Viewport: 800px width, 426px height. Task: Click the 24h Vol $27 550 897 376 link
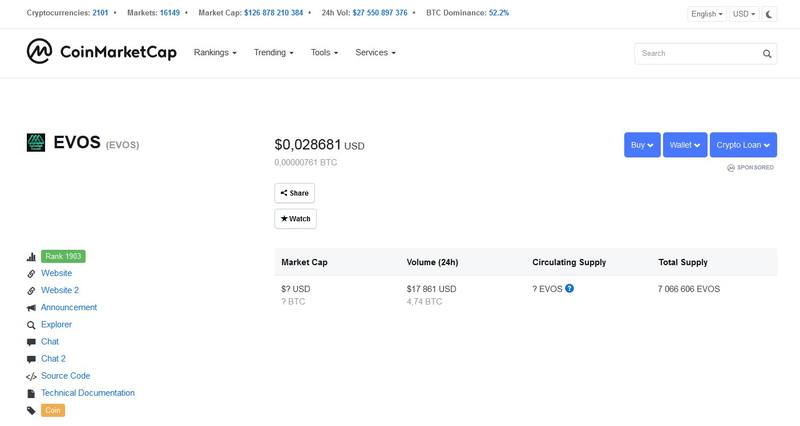pos(380,13)
